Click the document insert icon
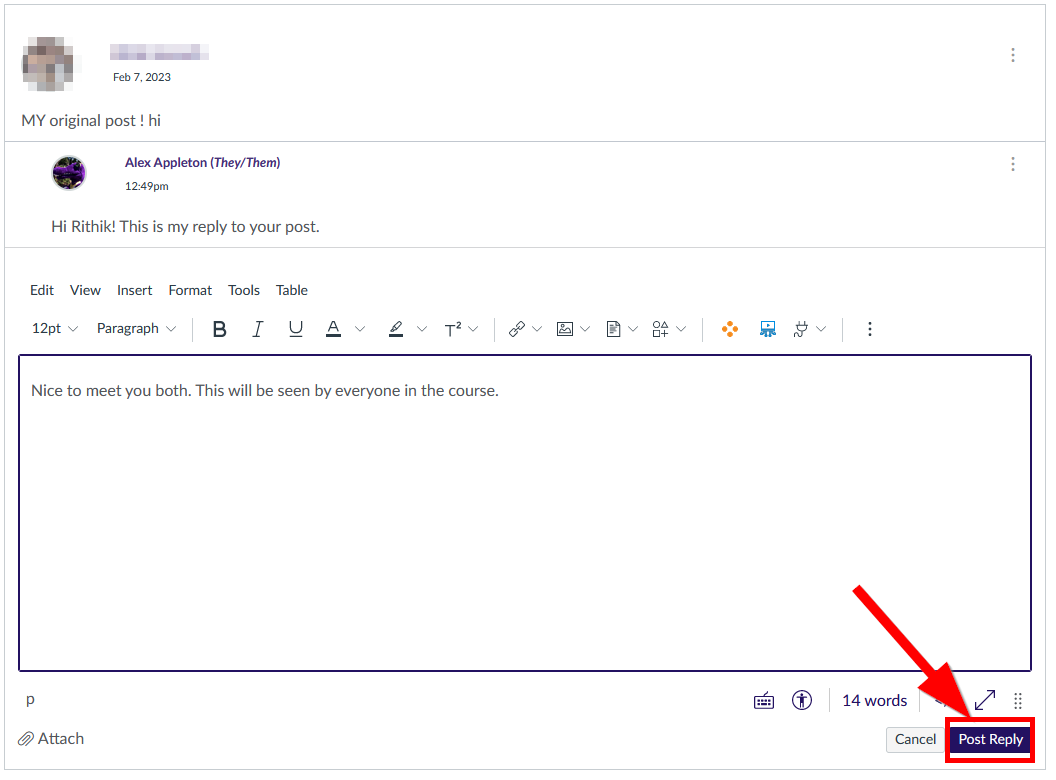 pyautogui.click(x=613, y=329)
